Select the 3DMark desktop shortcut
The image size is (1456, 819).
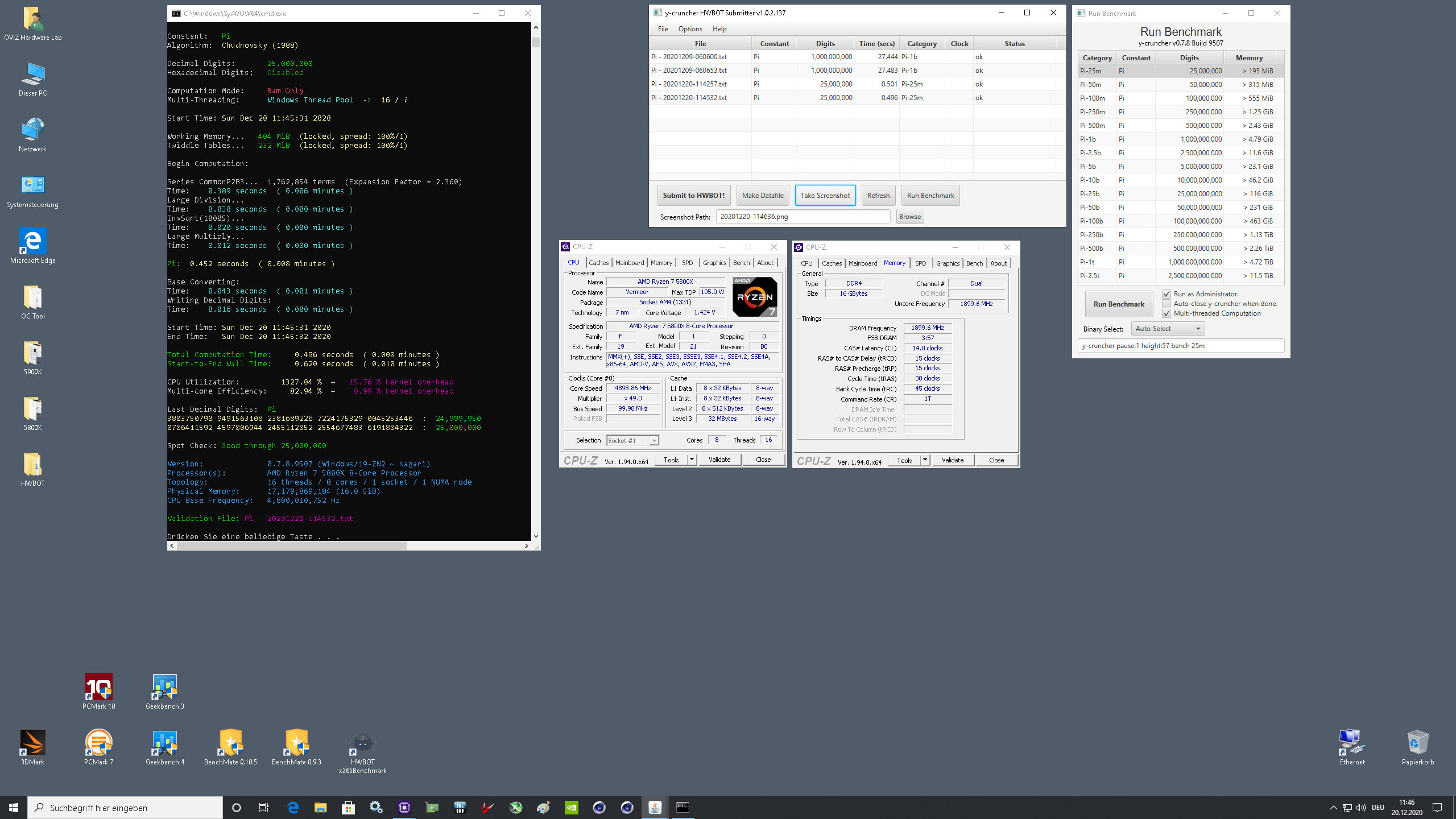(32, 747)
